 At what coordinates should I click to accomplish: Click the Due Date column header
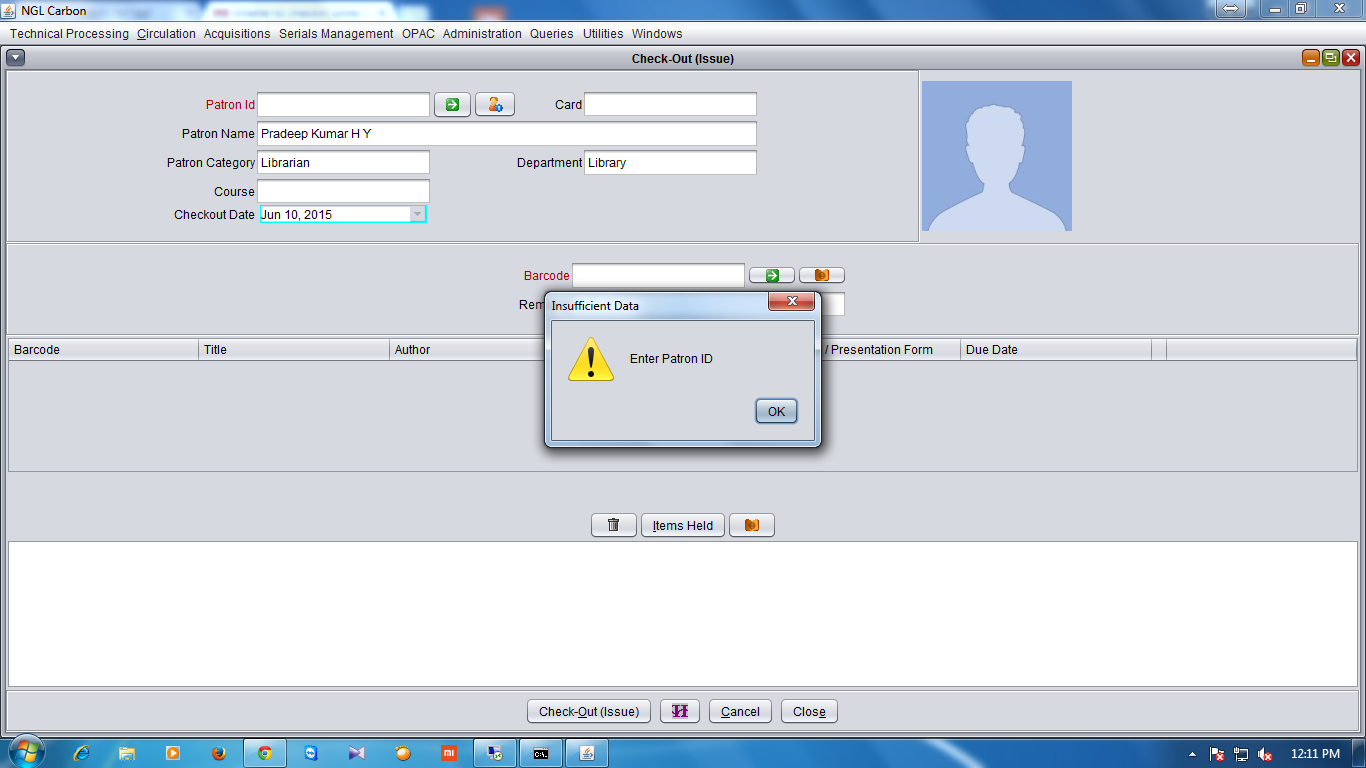(x=1055, y=350)
